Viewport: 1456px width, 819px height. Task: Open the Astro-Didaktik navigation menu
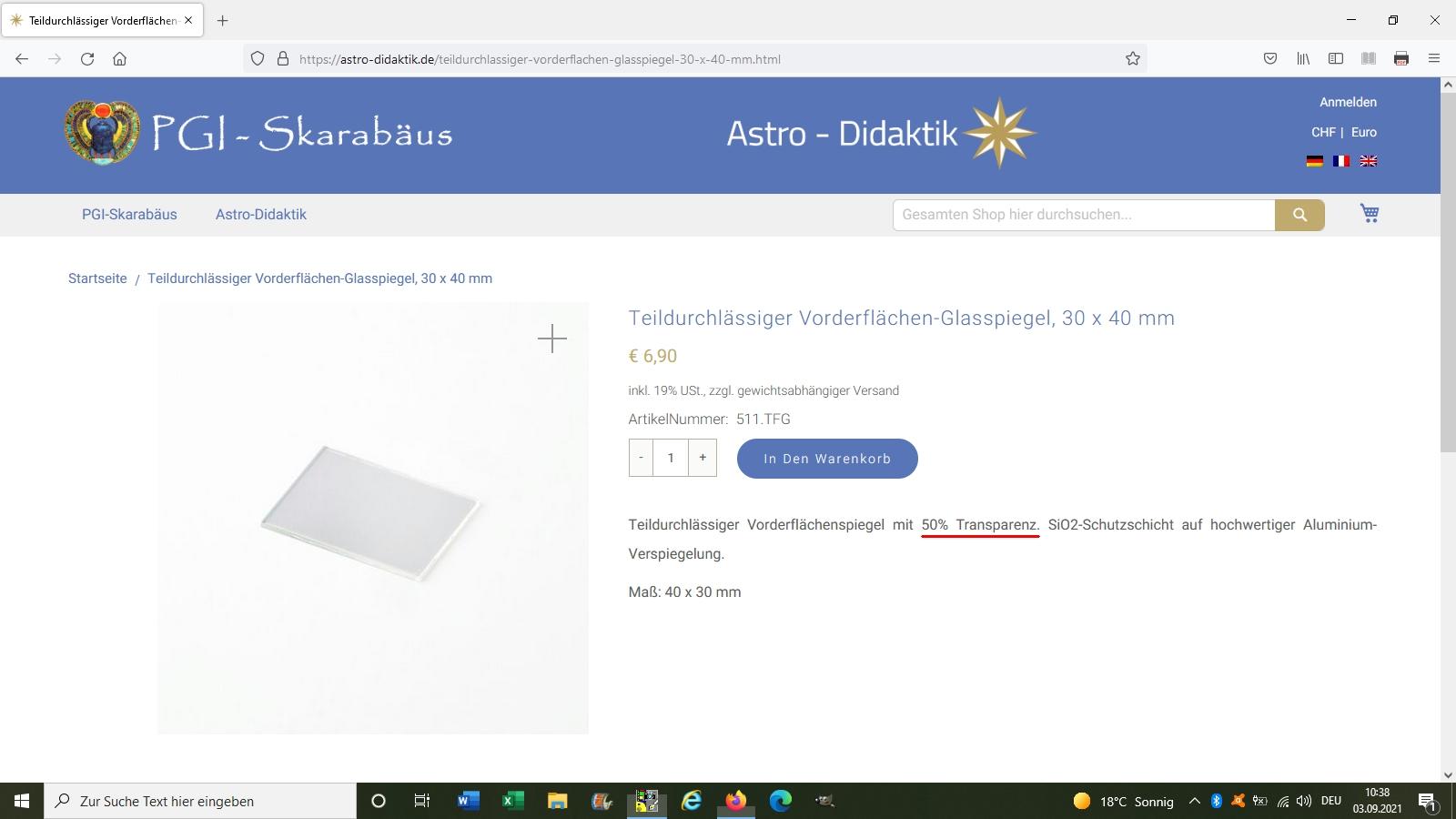pyautogui.click(x=261, y=215)
